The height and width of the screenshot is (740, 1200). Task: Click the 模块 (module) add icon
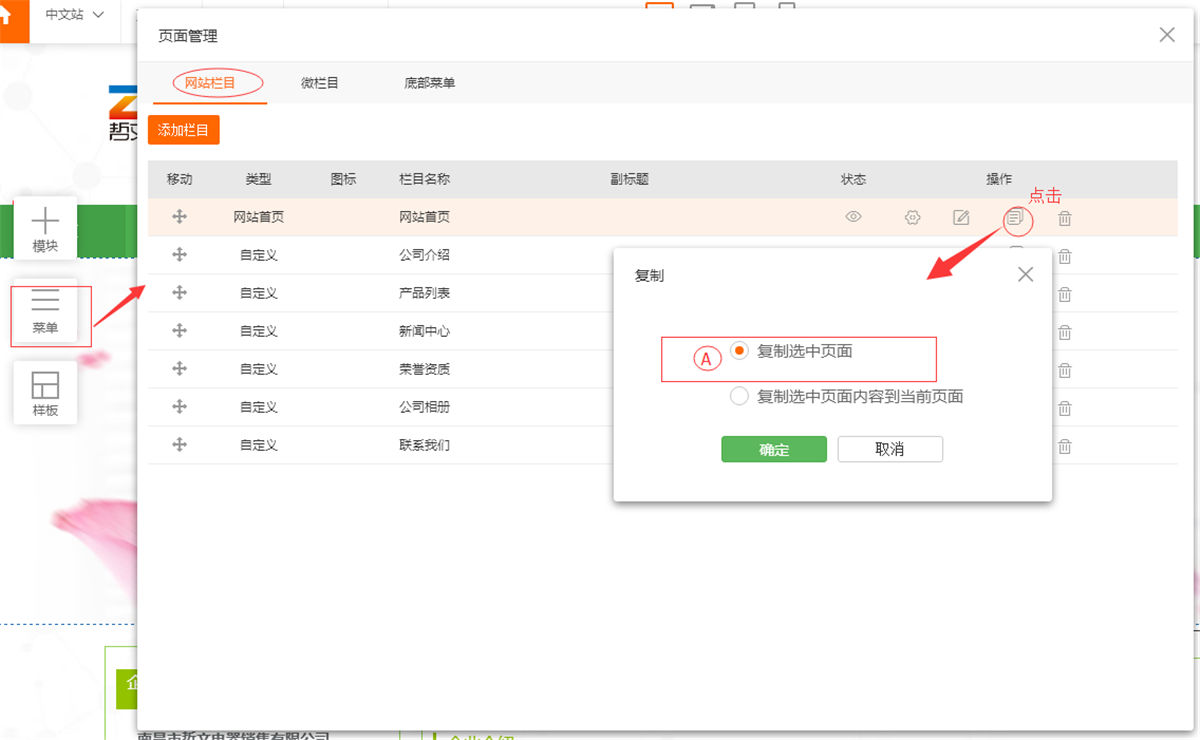[x=45, y=229]
